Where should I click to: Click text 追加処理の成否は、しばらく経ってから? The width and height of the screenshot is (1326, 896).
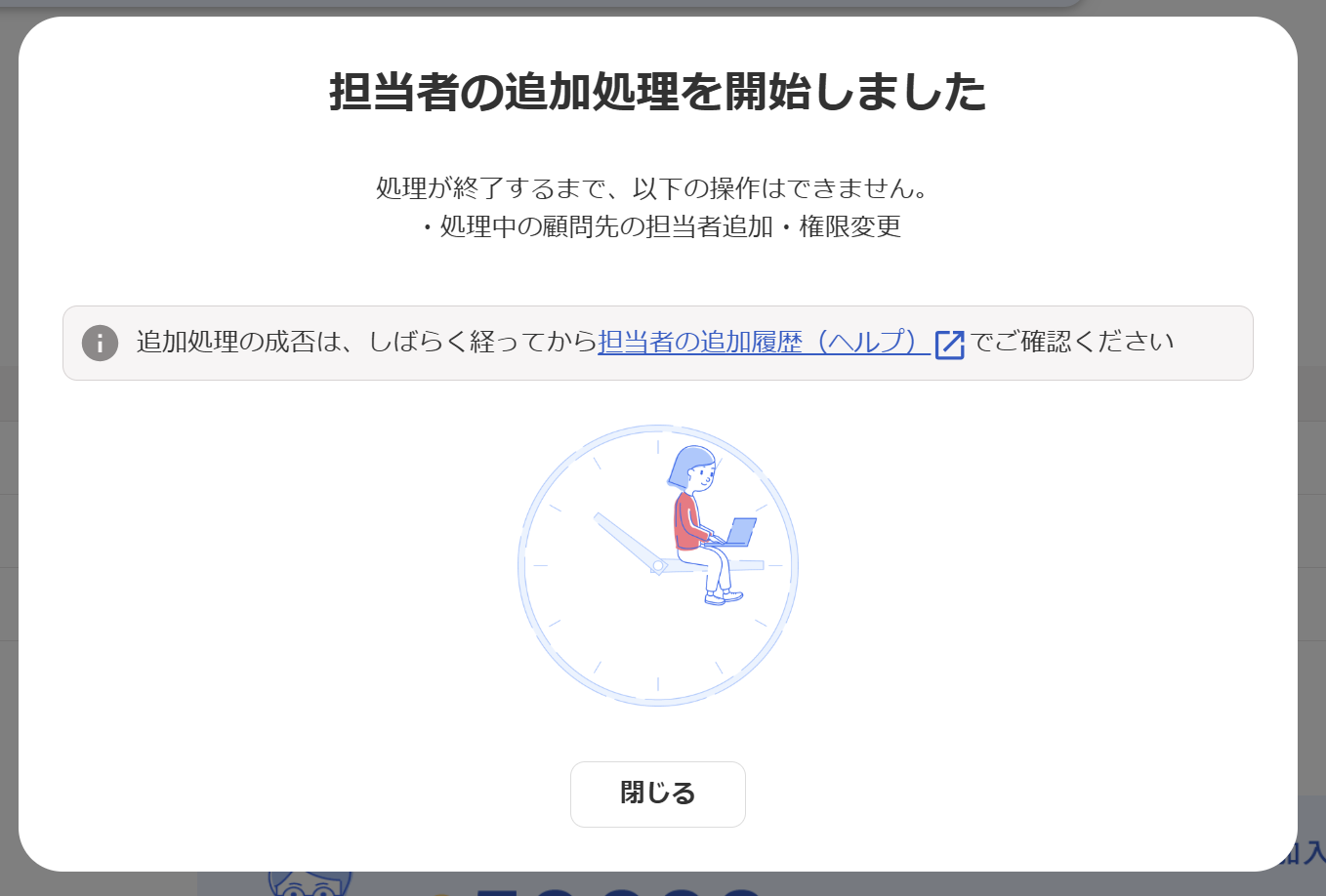[367, 343]
